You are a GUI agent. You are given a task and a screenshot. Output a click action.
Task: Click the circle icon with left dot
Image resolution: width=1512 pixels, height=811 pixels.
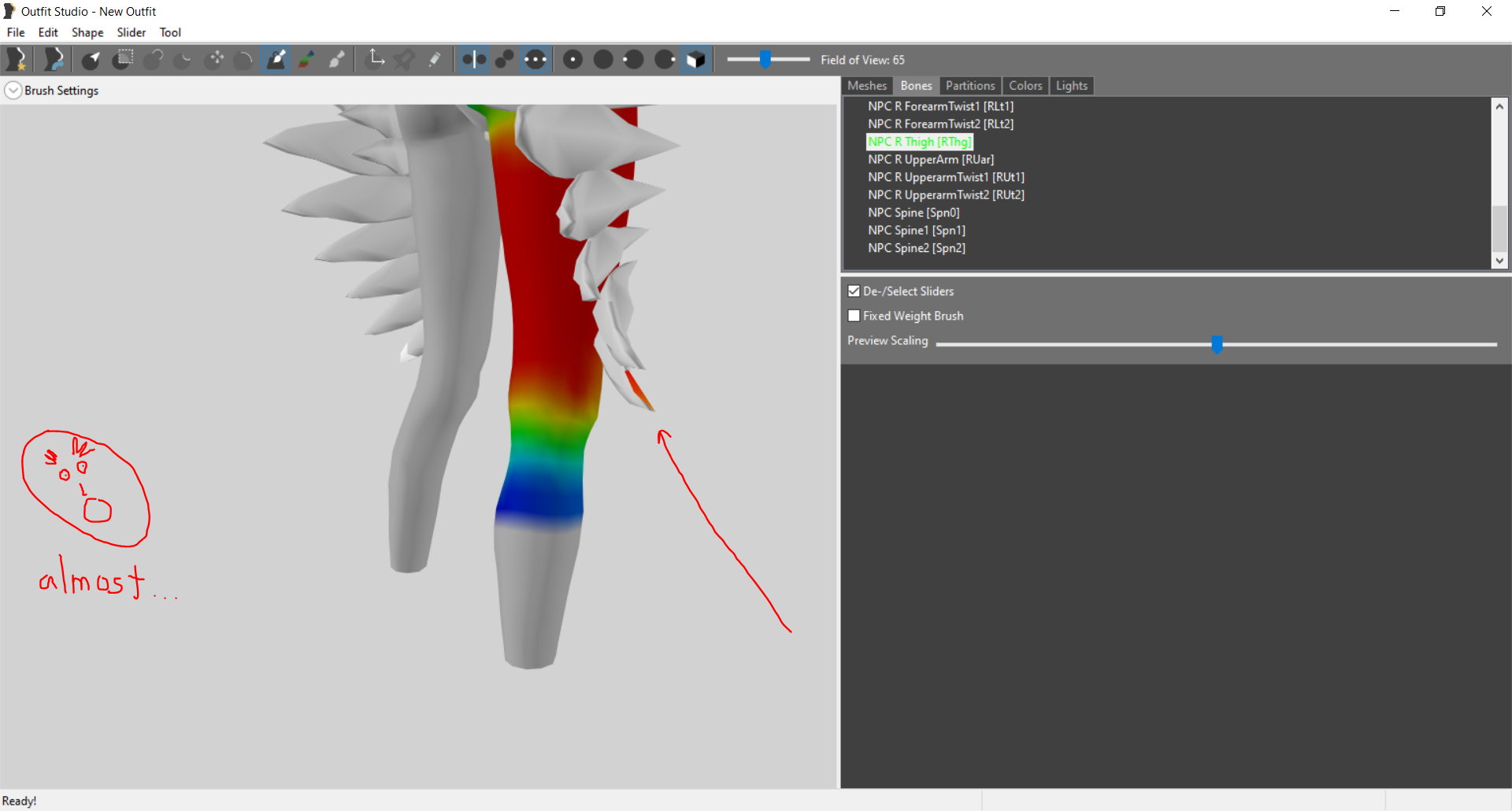coord(633,59)
